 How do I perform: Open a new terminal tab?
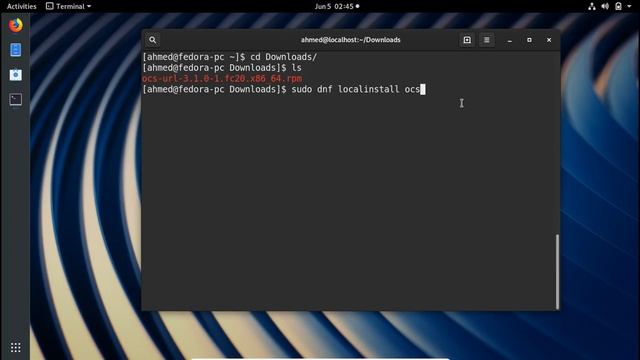467,40
